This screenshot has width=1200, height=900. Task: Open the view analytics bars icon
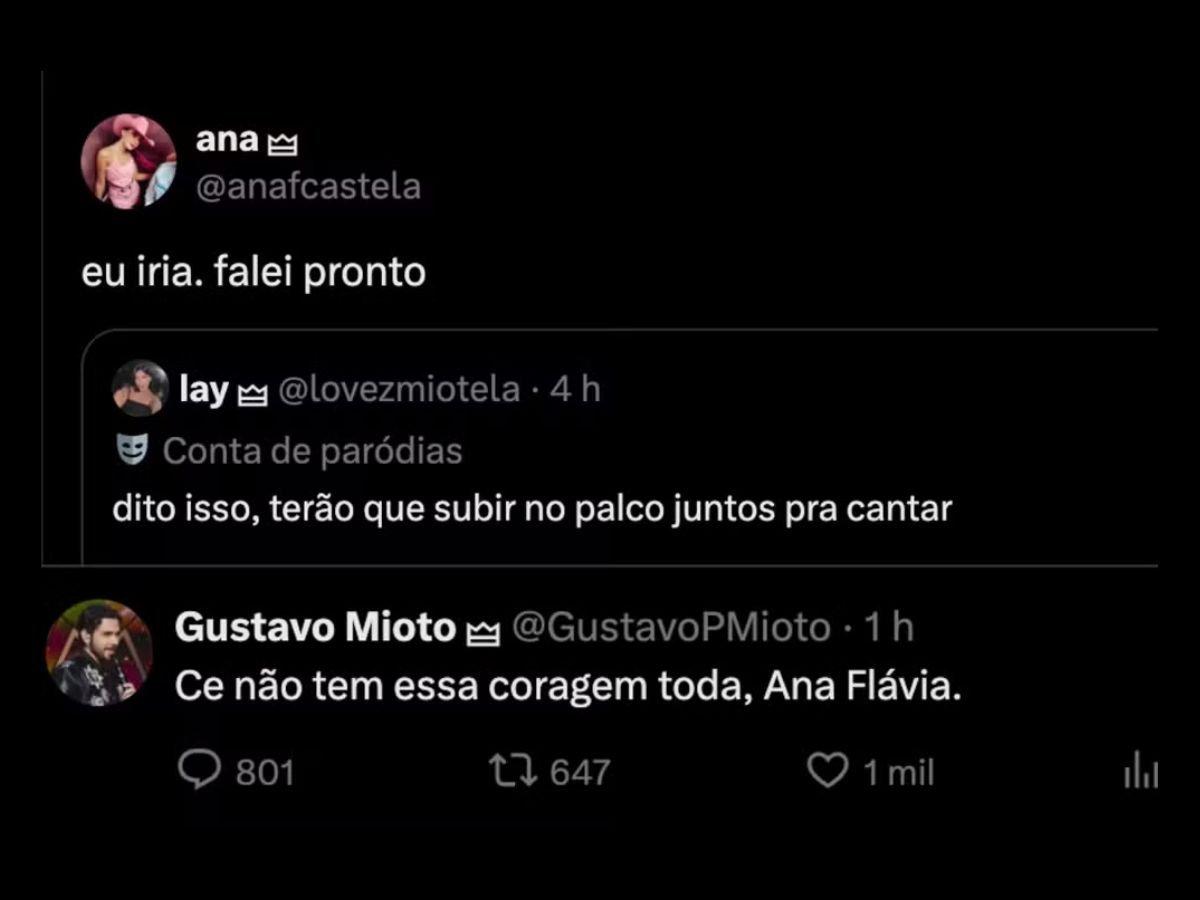(1141, 771)
